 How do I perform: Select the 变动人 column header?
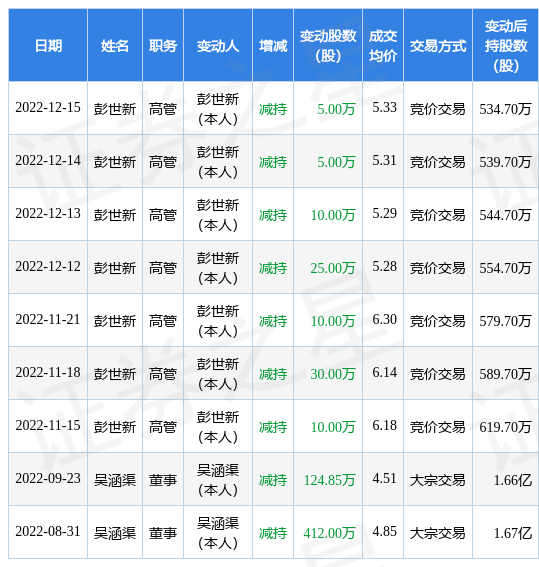(218, 46)
